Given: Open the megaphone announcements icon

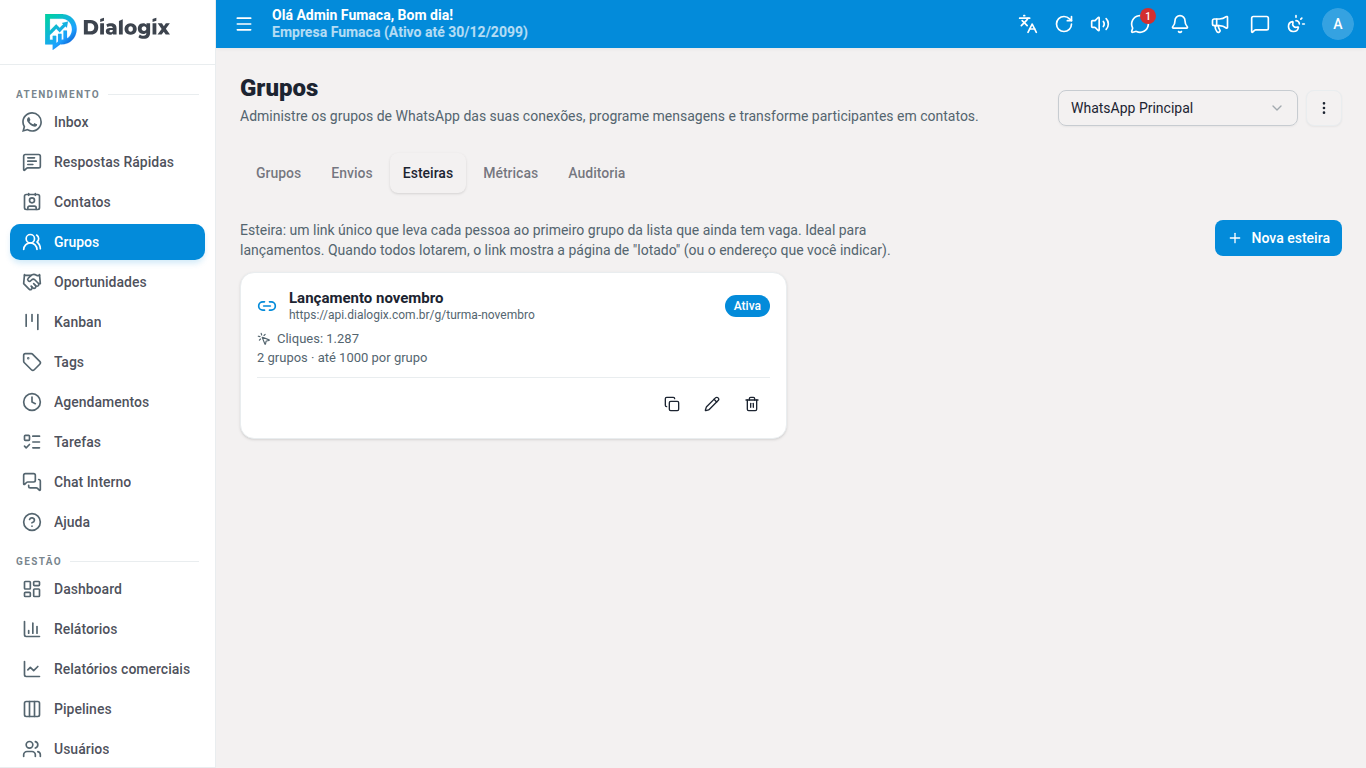Looking at the screenshot, I should [1220, 24].
